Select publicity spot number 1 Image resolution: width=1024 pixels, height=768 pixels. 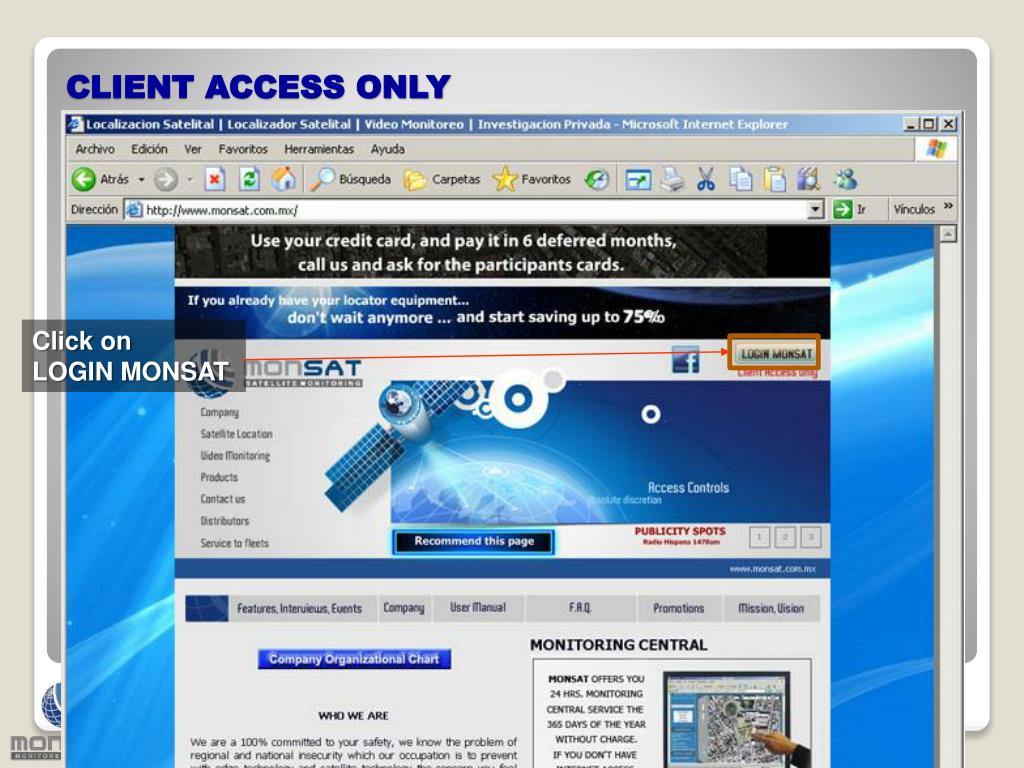click(759, 537)
